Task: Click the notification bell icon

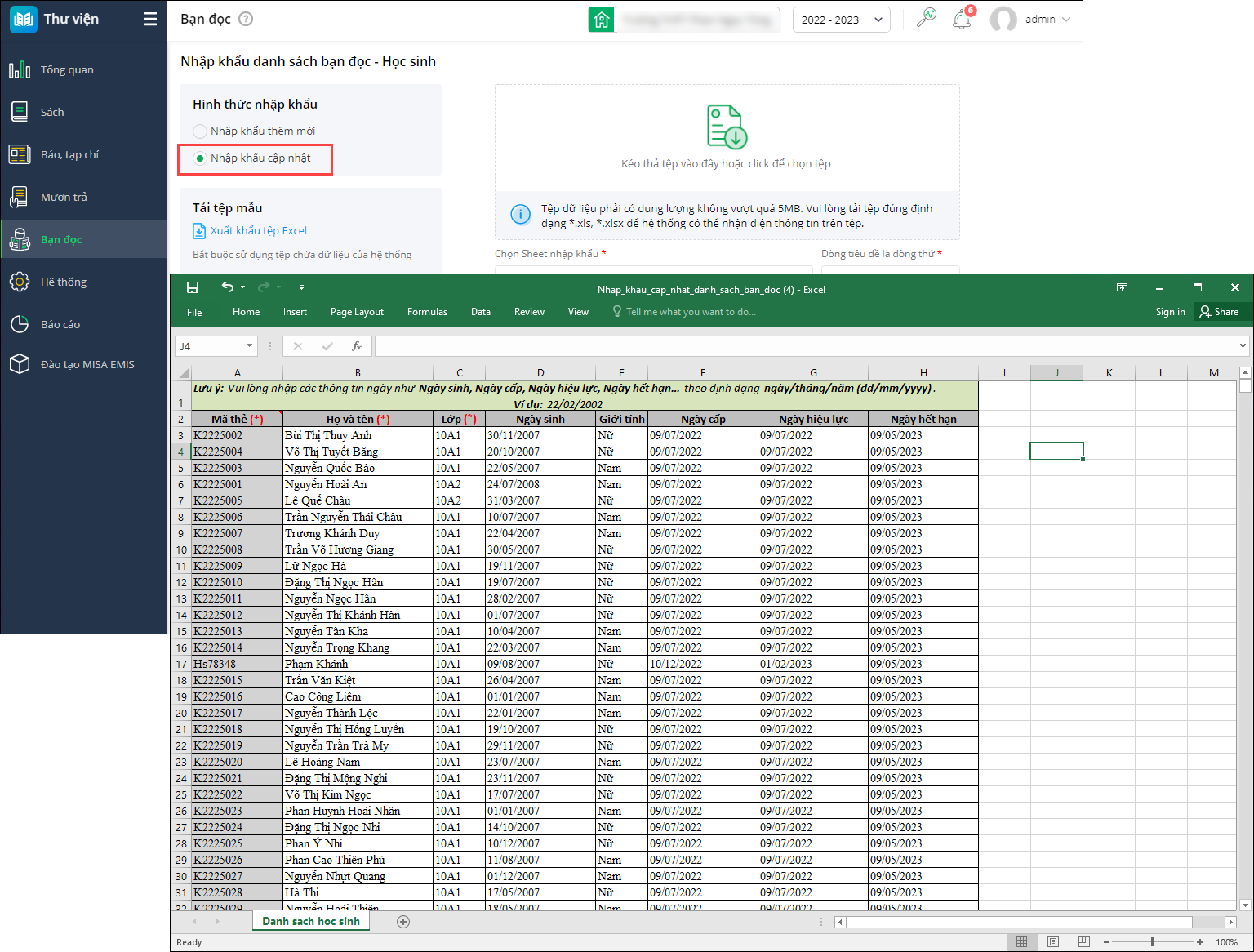Action: click(962, 20)
